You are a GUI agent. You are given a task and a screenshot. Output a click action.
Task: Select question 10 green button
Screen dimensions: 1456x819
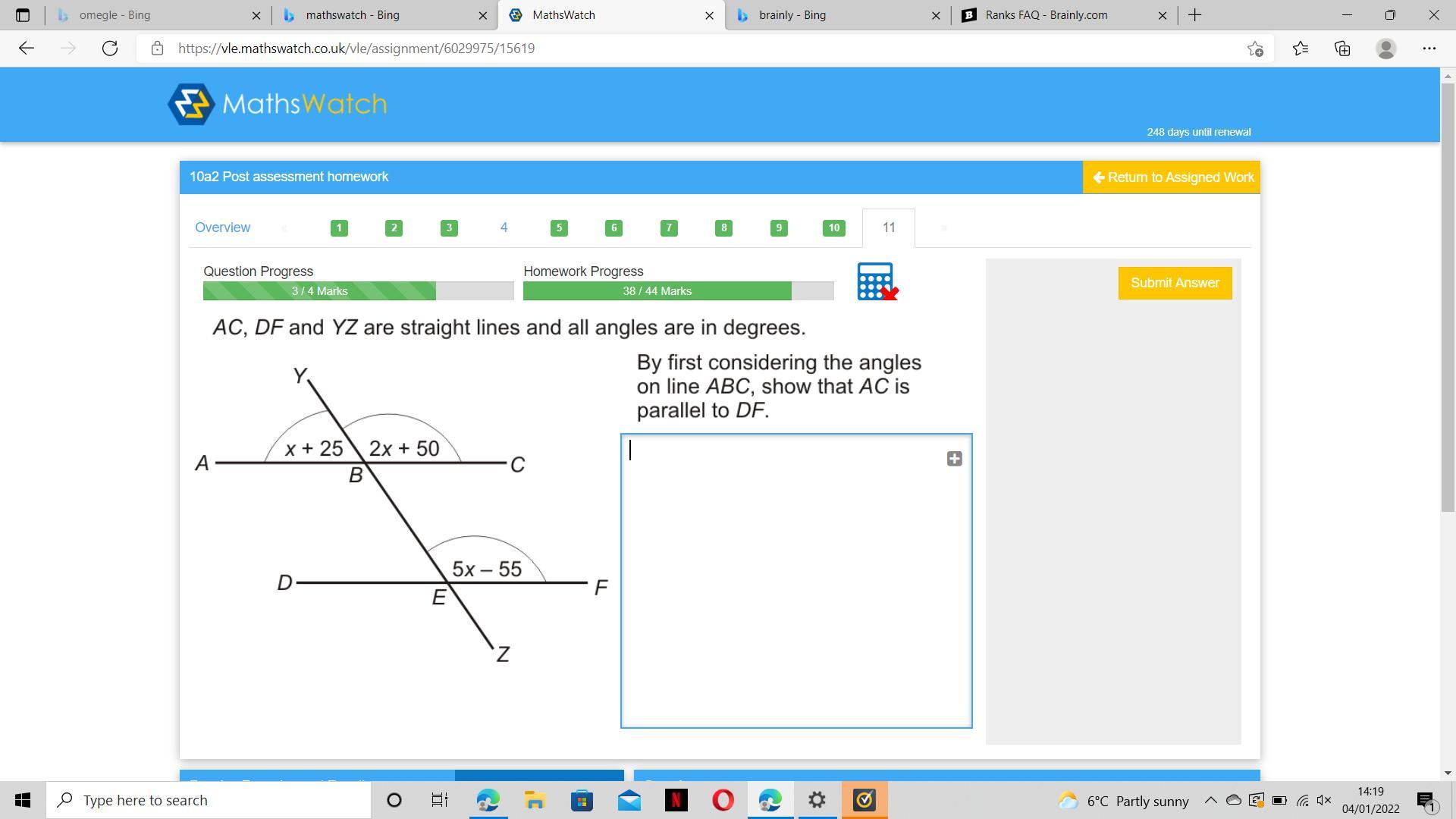coord(833,227)
